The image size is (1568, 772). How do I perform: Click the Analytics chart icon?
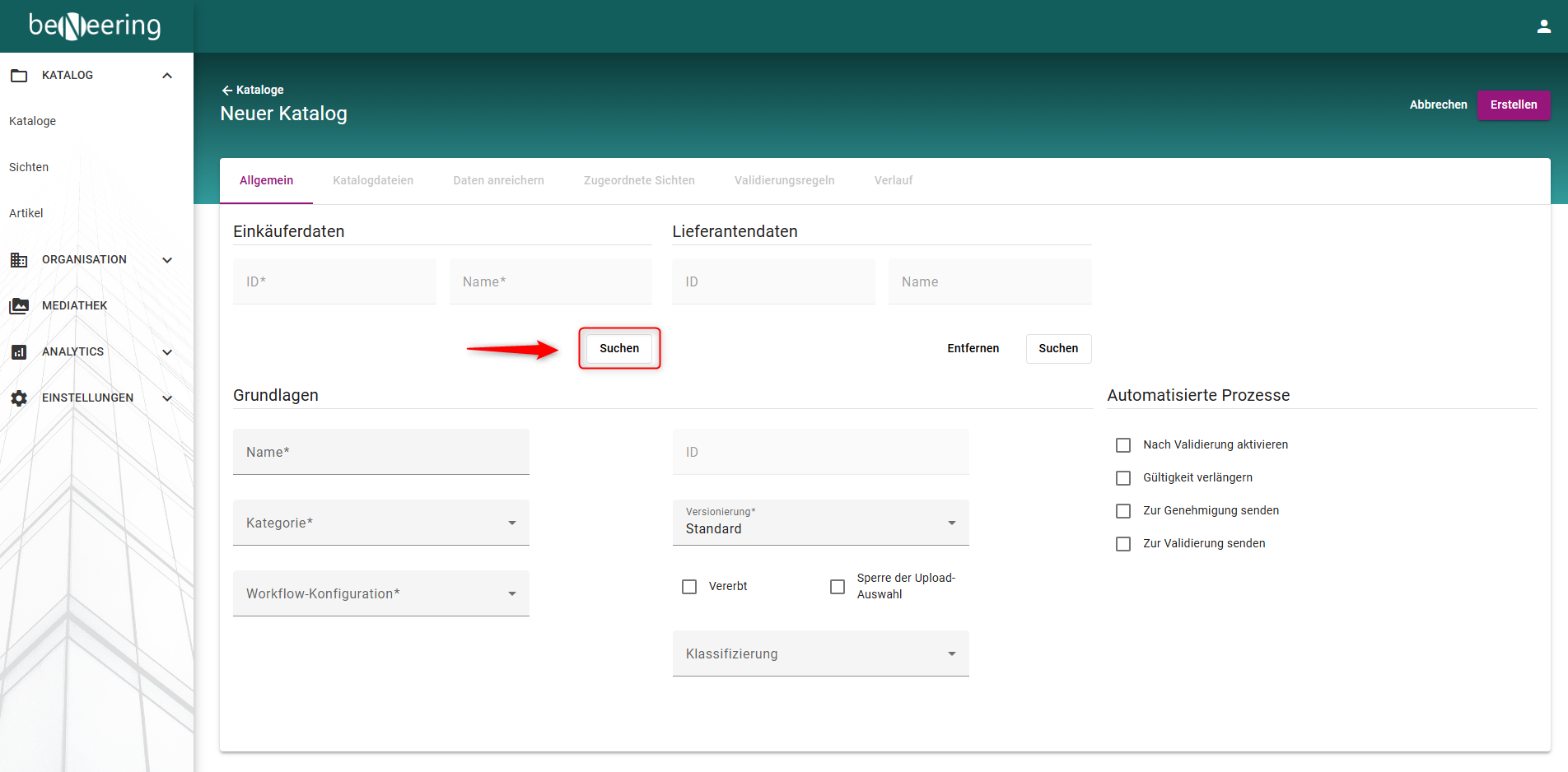(x=19, y=352)
